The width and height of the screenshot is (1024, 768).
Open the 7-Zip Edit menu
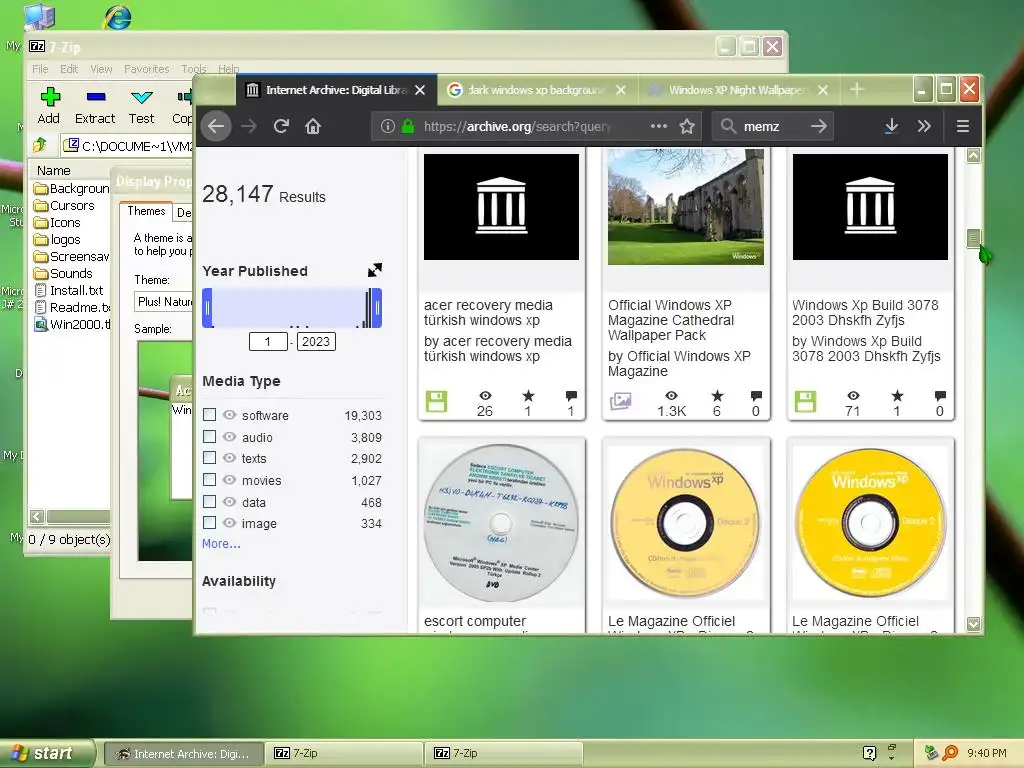[69, 69]
